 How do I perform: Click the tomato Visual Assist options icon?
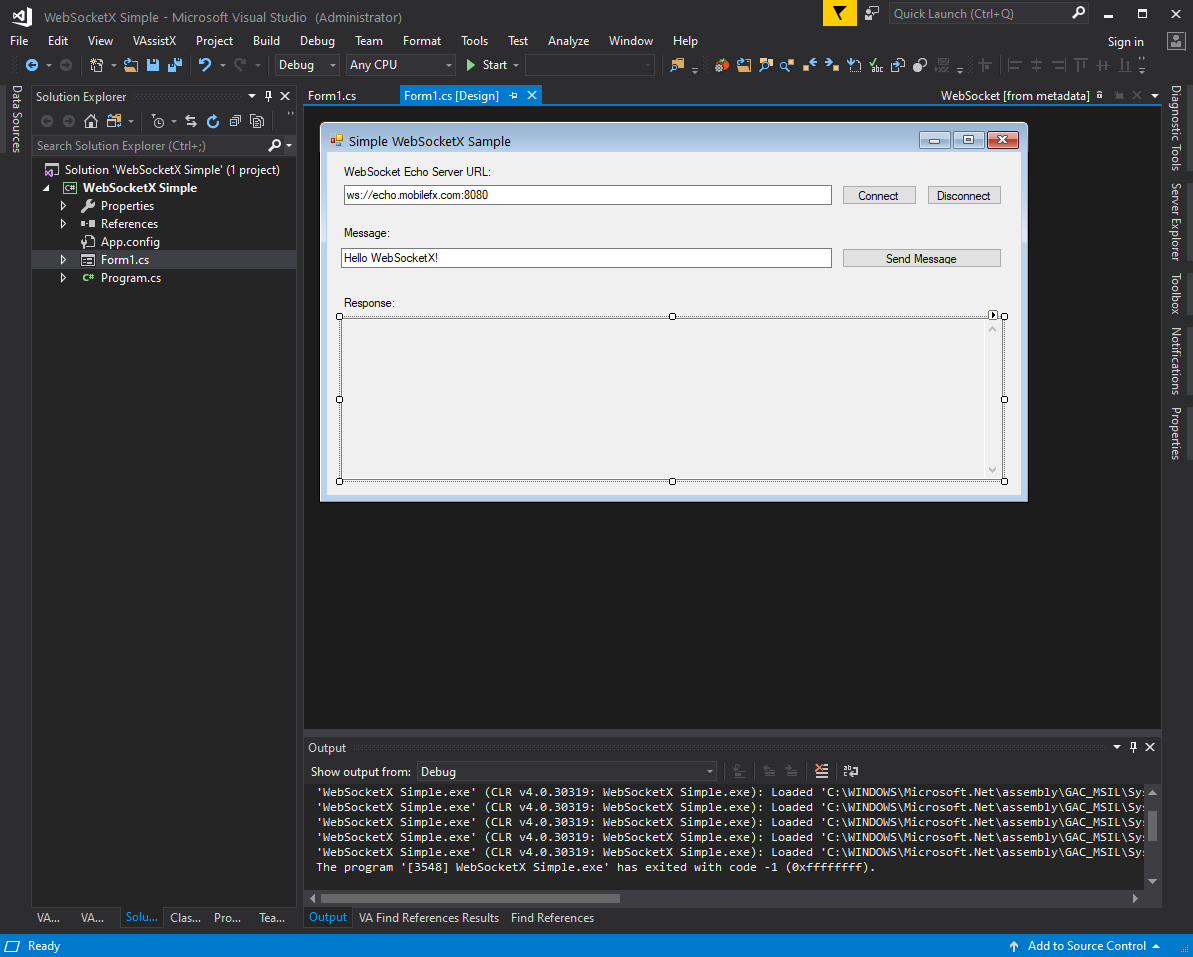(721, 65)
